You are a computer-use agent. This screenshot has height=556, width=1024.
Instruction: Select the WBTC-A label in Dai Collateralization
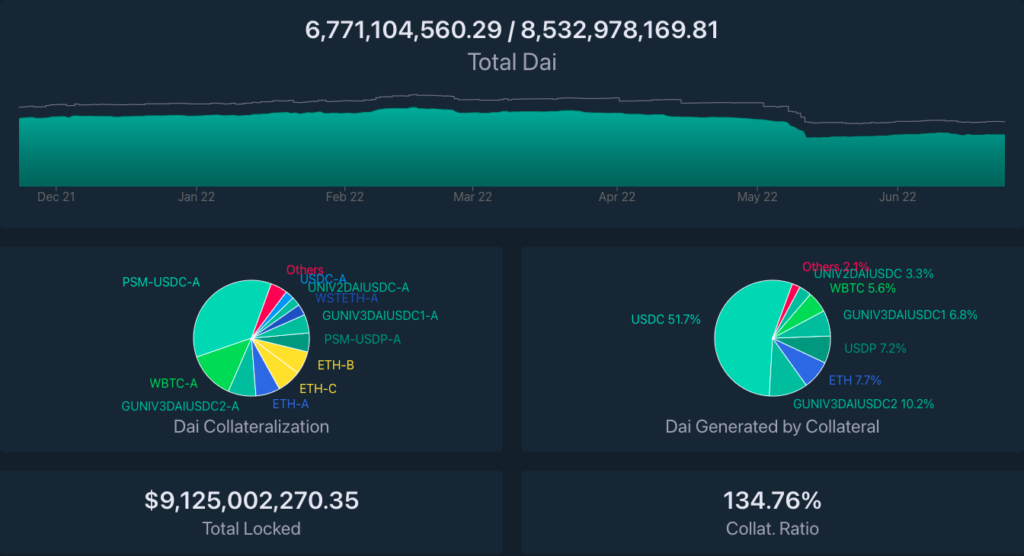tap(173, 383)
